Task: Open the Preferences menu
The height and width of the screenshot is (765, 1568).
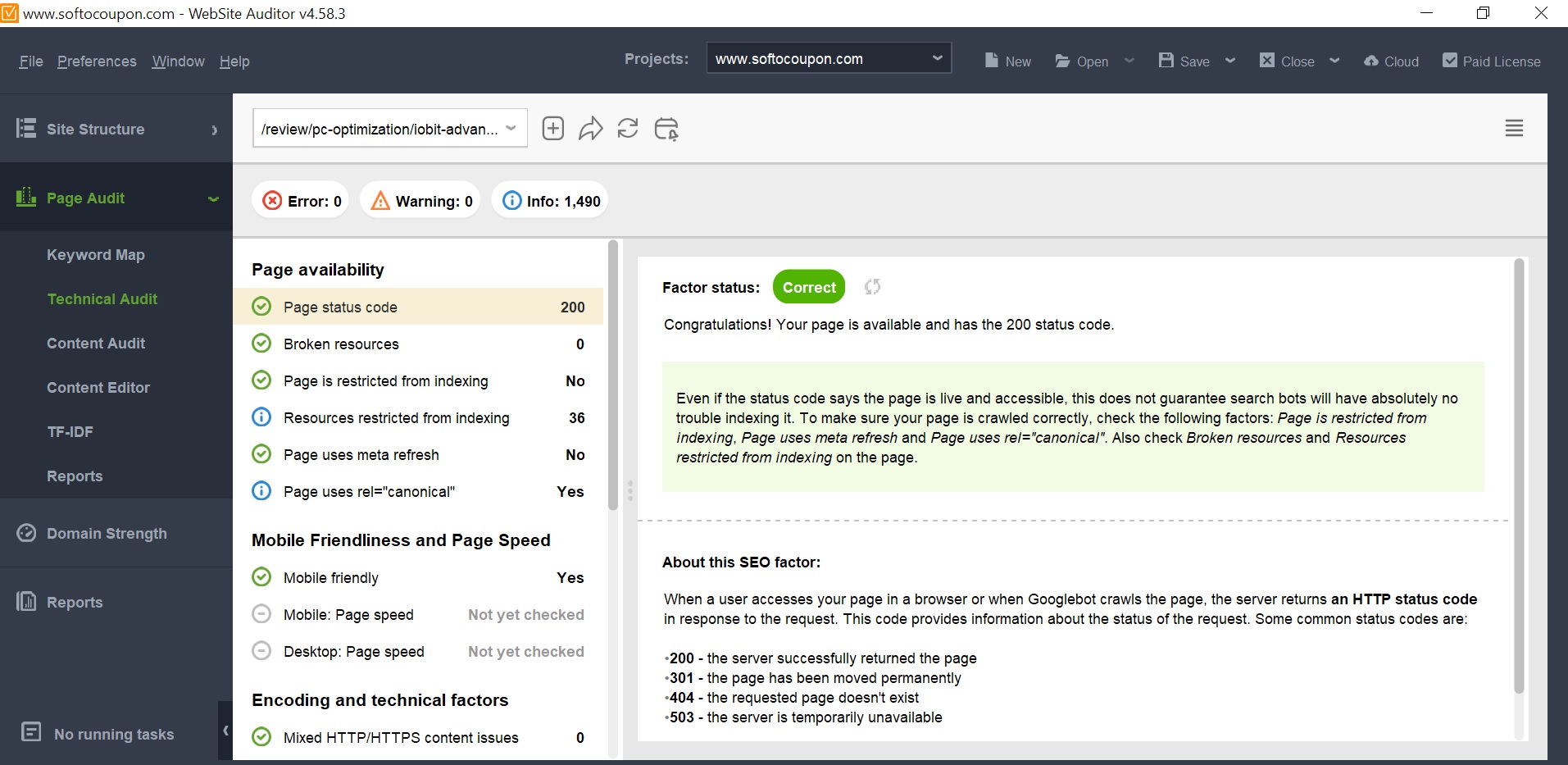Action: [x=97, y=61]
